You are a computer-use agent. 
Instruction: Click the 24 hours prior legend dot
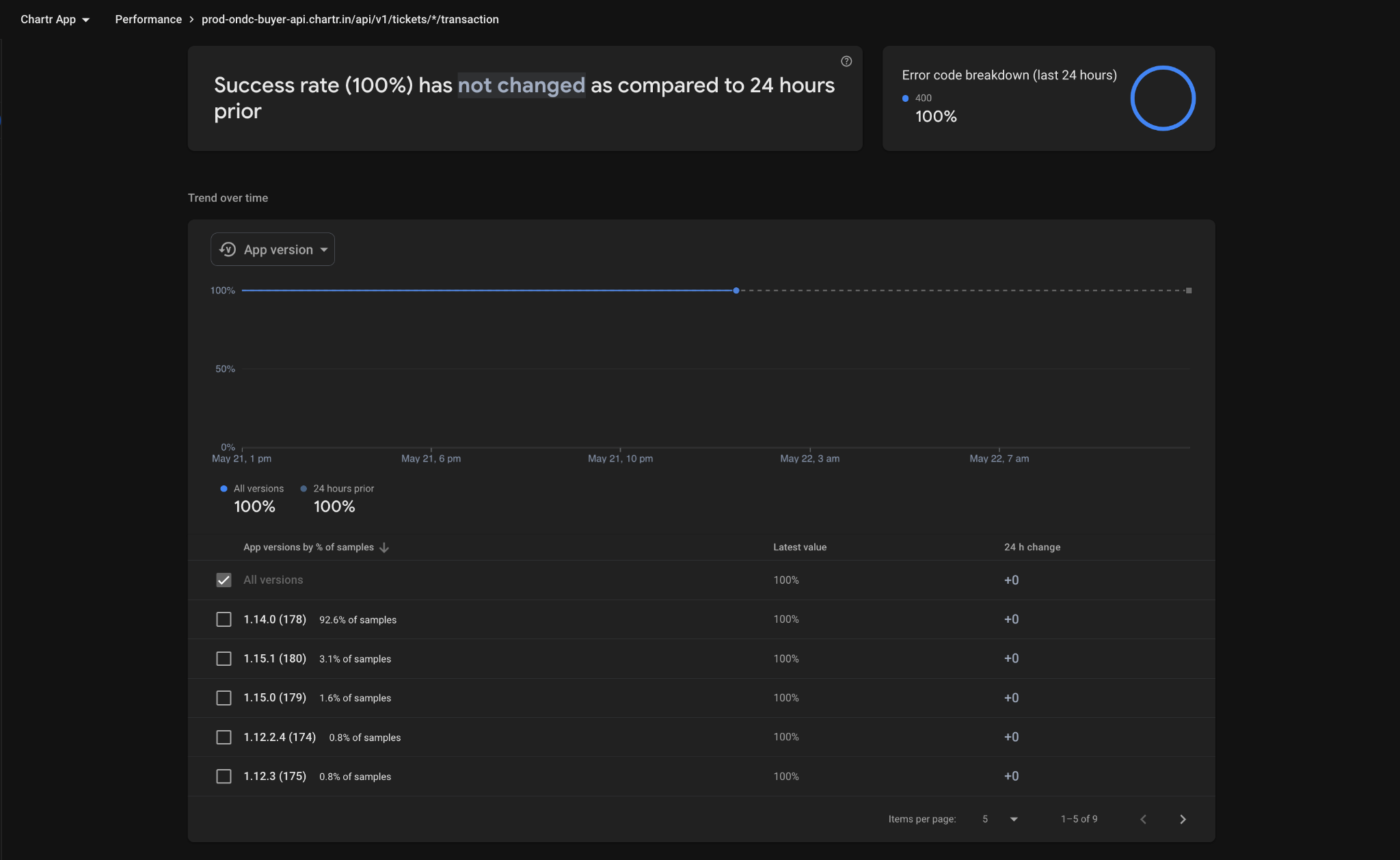[x=304, y=489]
